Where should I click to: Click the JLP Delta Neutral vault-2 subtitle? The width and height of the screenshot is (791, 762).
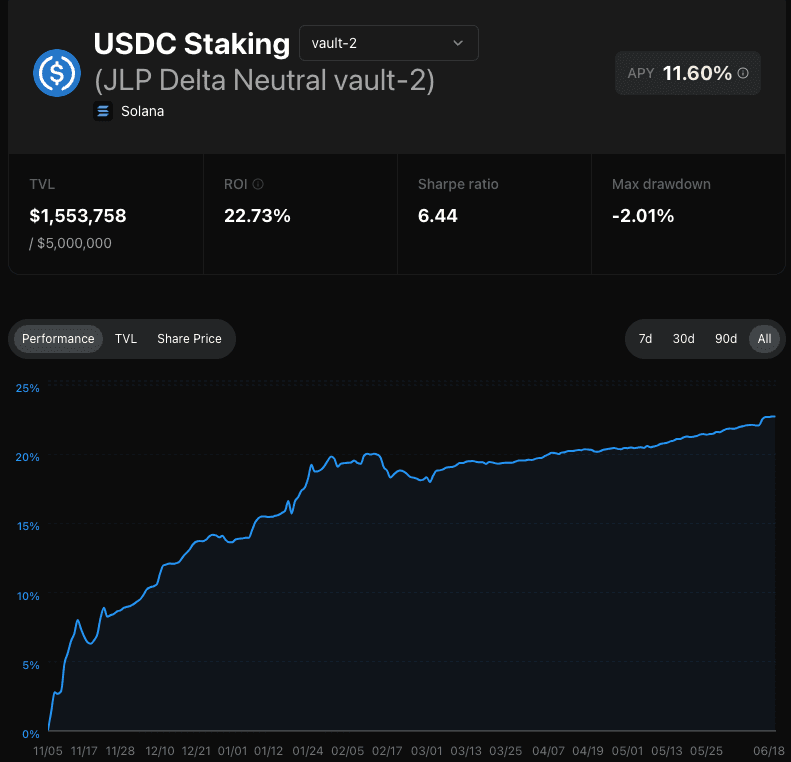(264, 80)
